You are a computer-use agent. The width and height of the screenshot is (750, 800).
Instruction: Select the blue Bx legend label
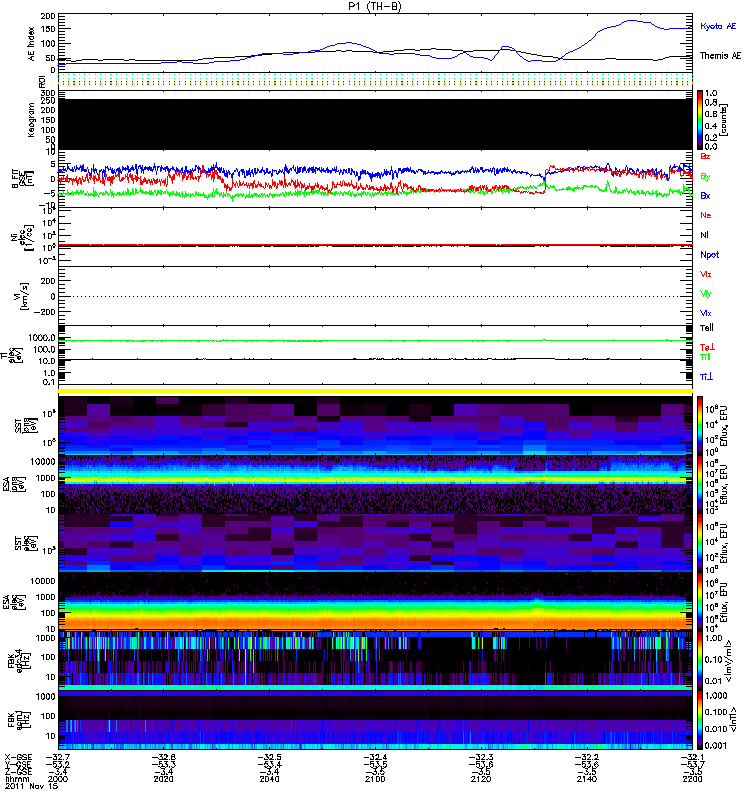[x=705, y=196]
